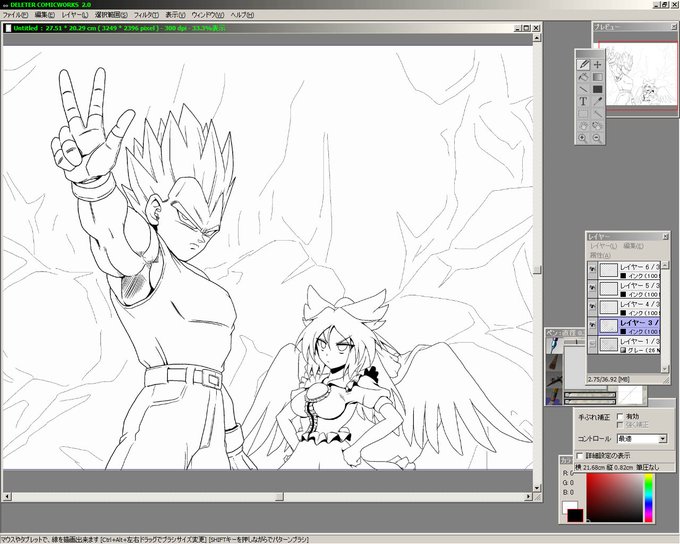Select the Move tool (cross arrows)

(598, 65)
